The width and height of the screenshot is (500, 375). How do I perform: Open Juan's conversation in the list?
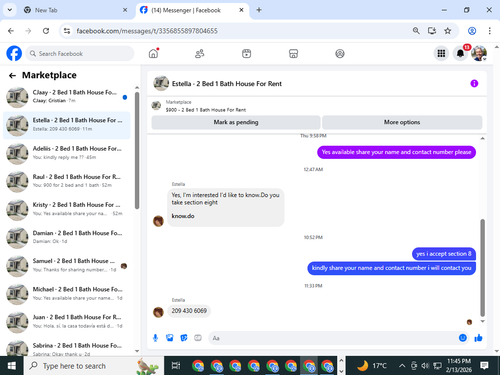coord(67,322)
